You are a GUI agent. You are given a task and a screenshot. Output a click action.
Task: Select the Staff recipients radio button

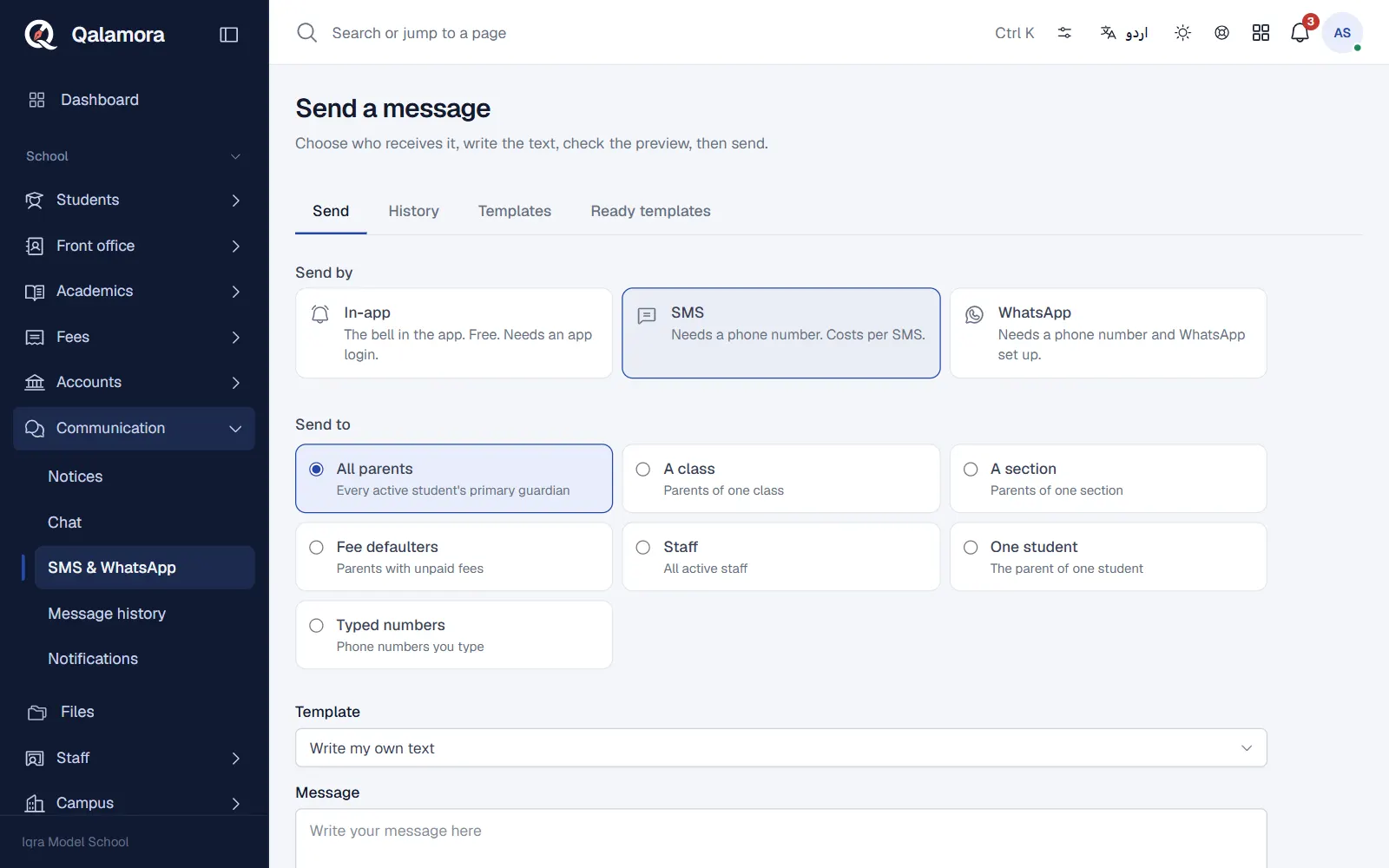tap(643, 548)
